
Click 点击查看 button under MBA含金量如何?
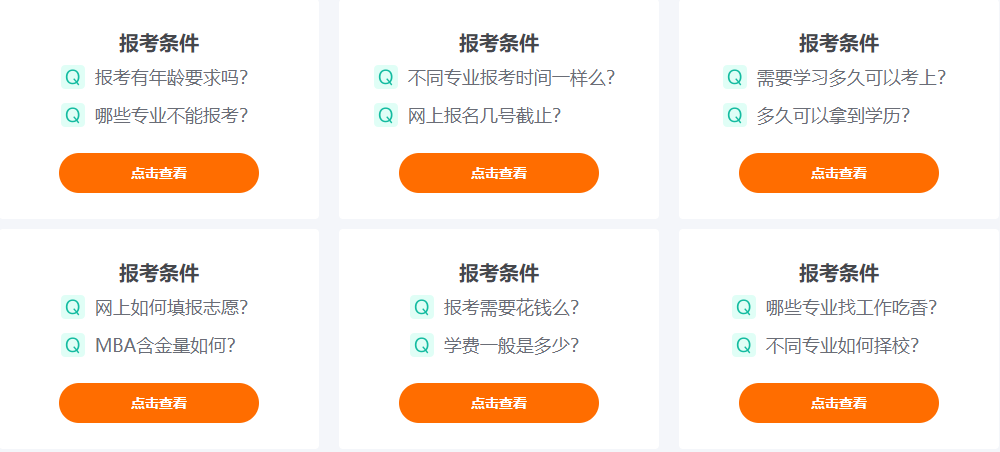point(159,403)
